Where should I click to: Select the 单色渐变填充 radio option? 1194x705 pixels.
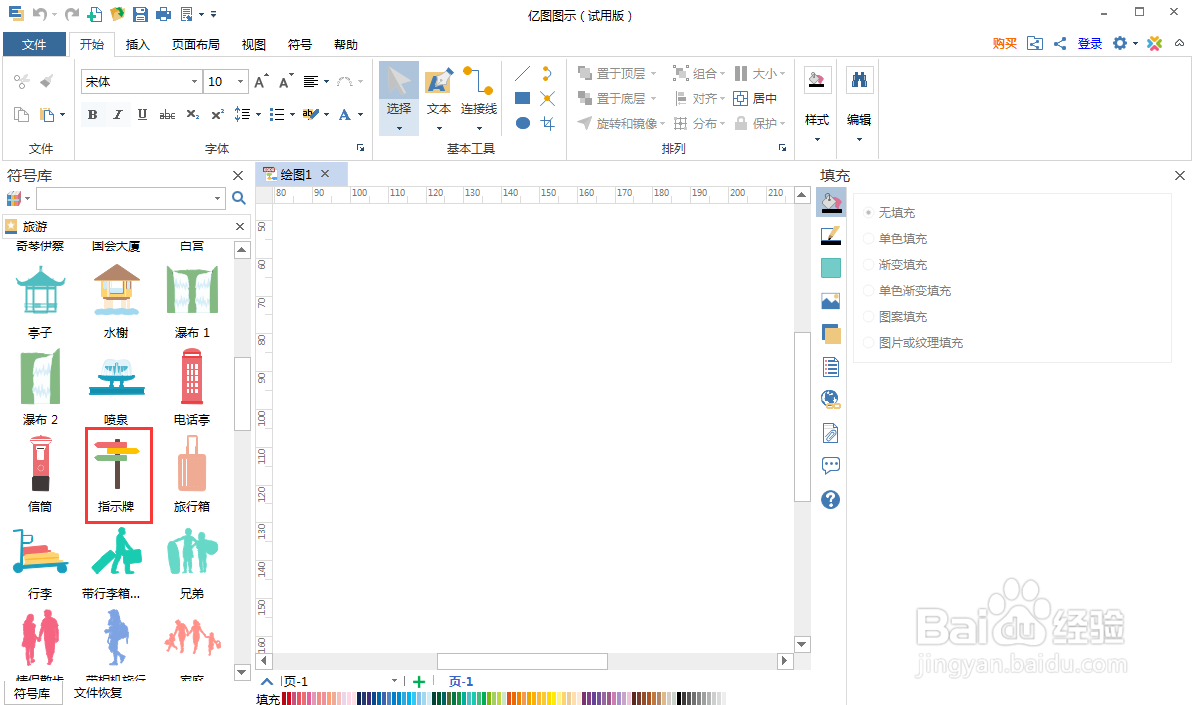[x=868, y=290]
